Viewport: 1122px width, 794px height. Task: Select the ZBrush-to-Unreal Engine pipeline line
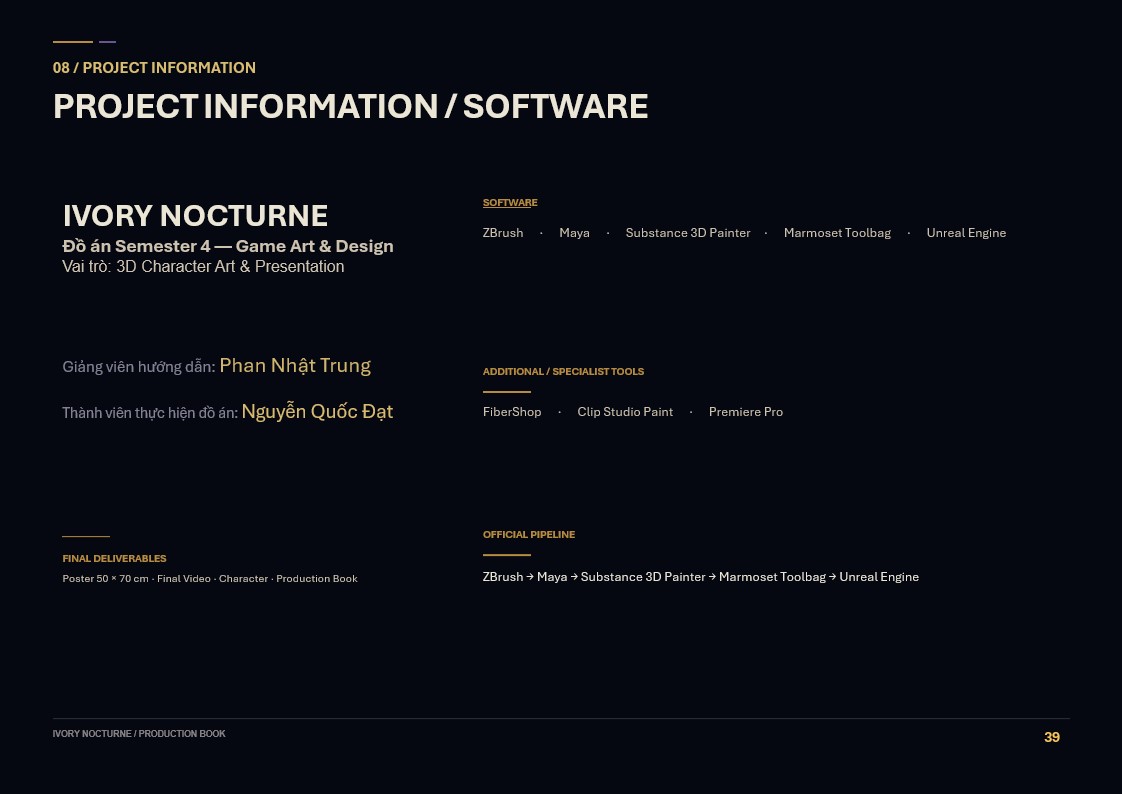[701, 577]
